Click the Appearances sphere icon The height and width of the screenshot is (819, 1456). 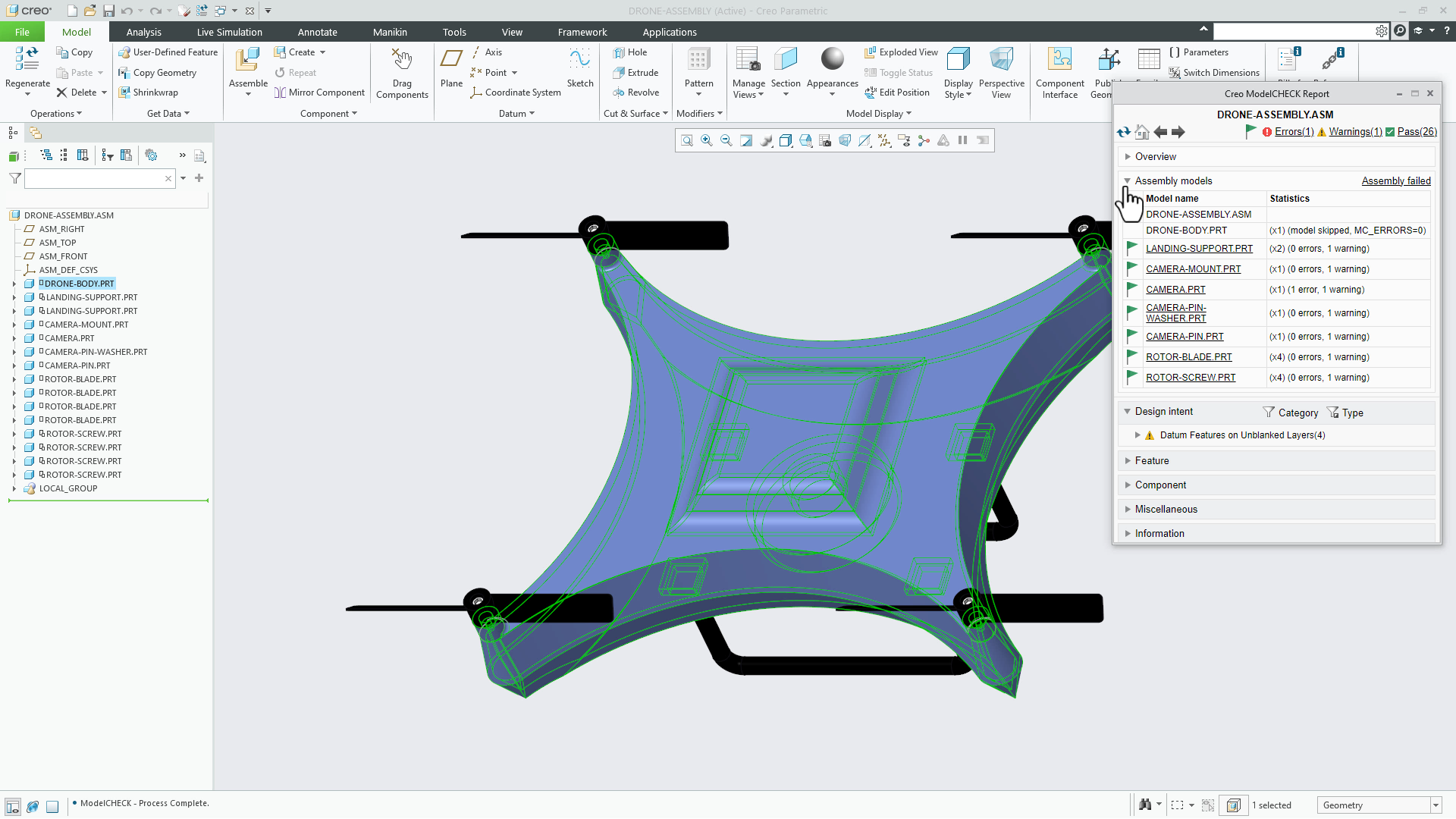pos(832,59)
